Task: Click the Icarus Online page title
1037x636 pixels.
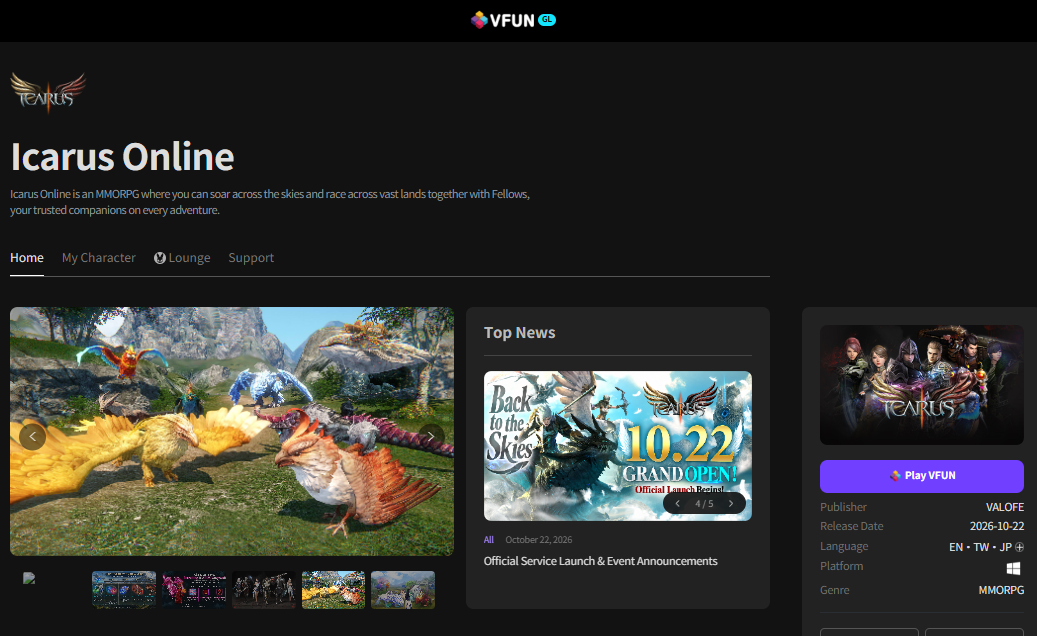Action: point(122,157)
